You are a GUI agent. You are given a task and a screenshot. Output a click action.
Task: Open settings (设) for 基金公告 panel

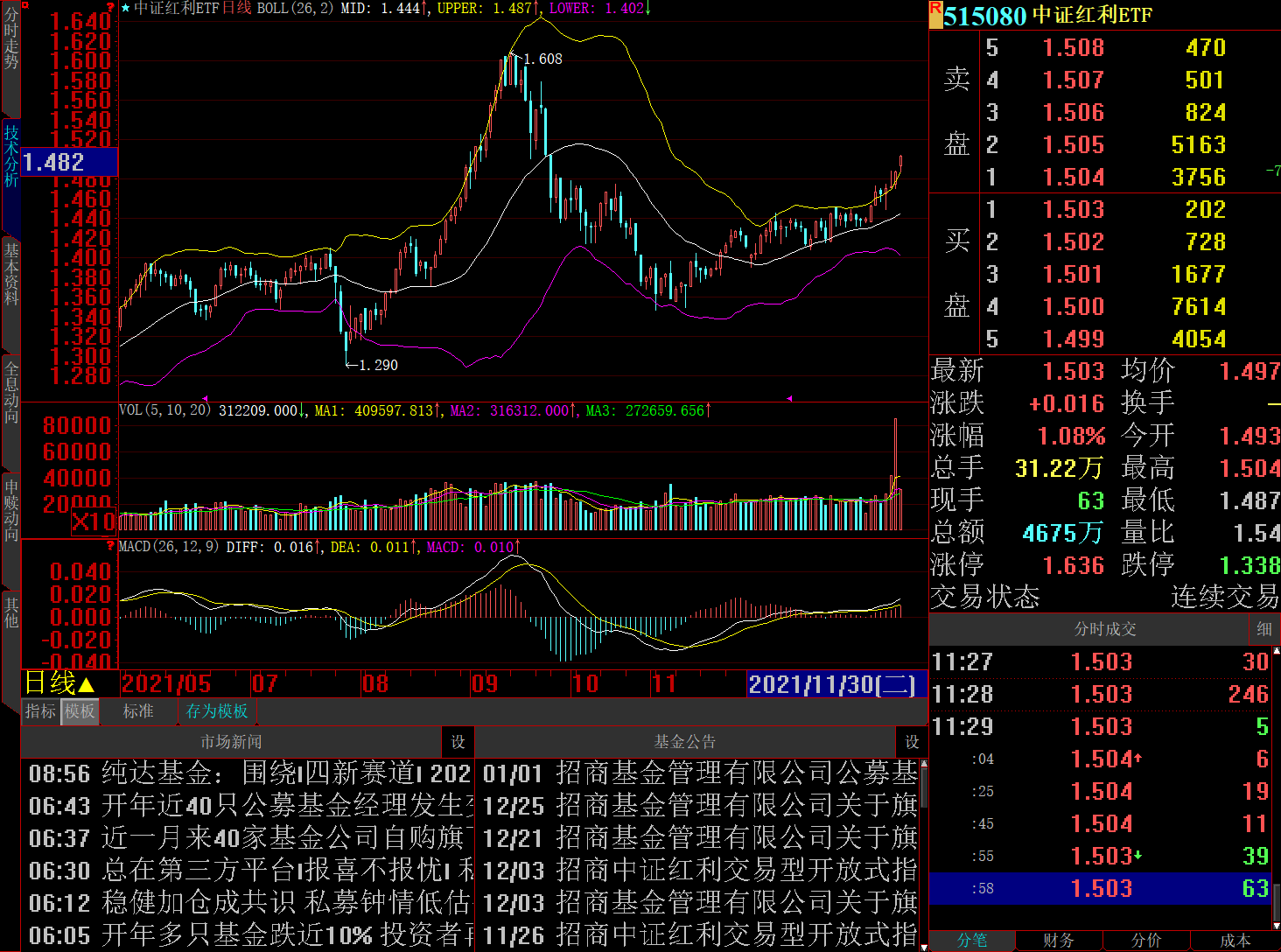click(912, 742)
